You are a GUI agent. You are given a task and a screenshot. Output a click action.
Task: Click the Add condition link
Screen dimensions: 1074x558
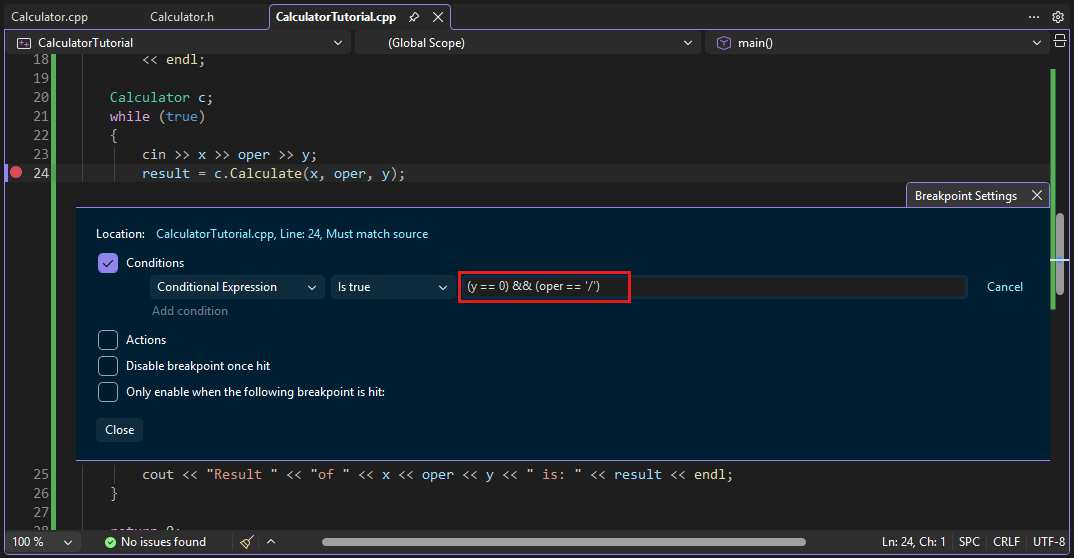pos(190,311)
